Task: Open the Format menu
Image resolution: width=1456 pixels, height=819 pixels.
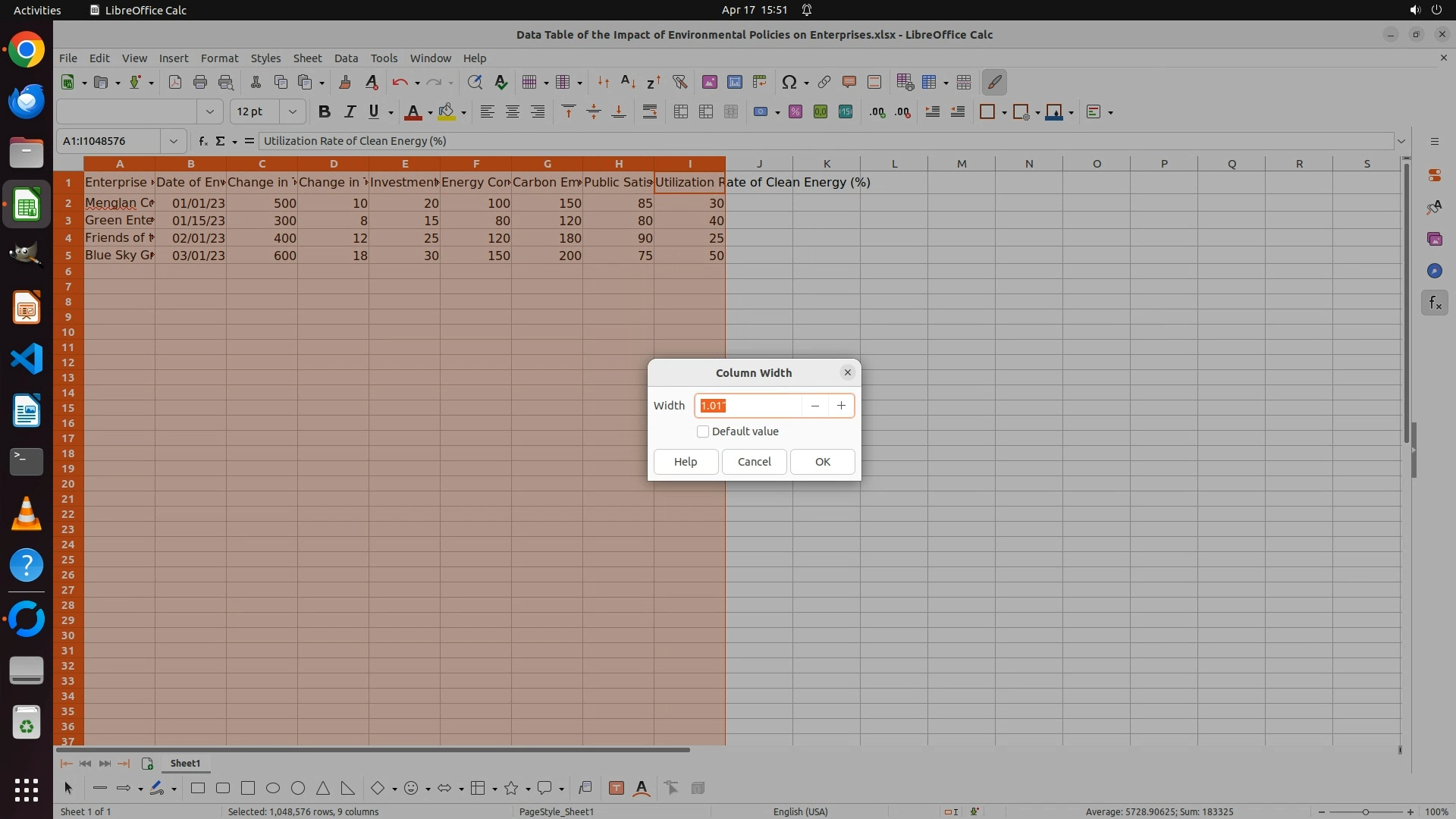Action: pyautogui.click(x=219, y=58)
